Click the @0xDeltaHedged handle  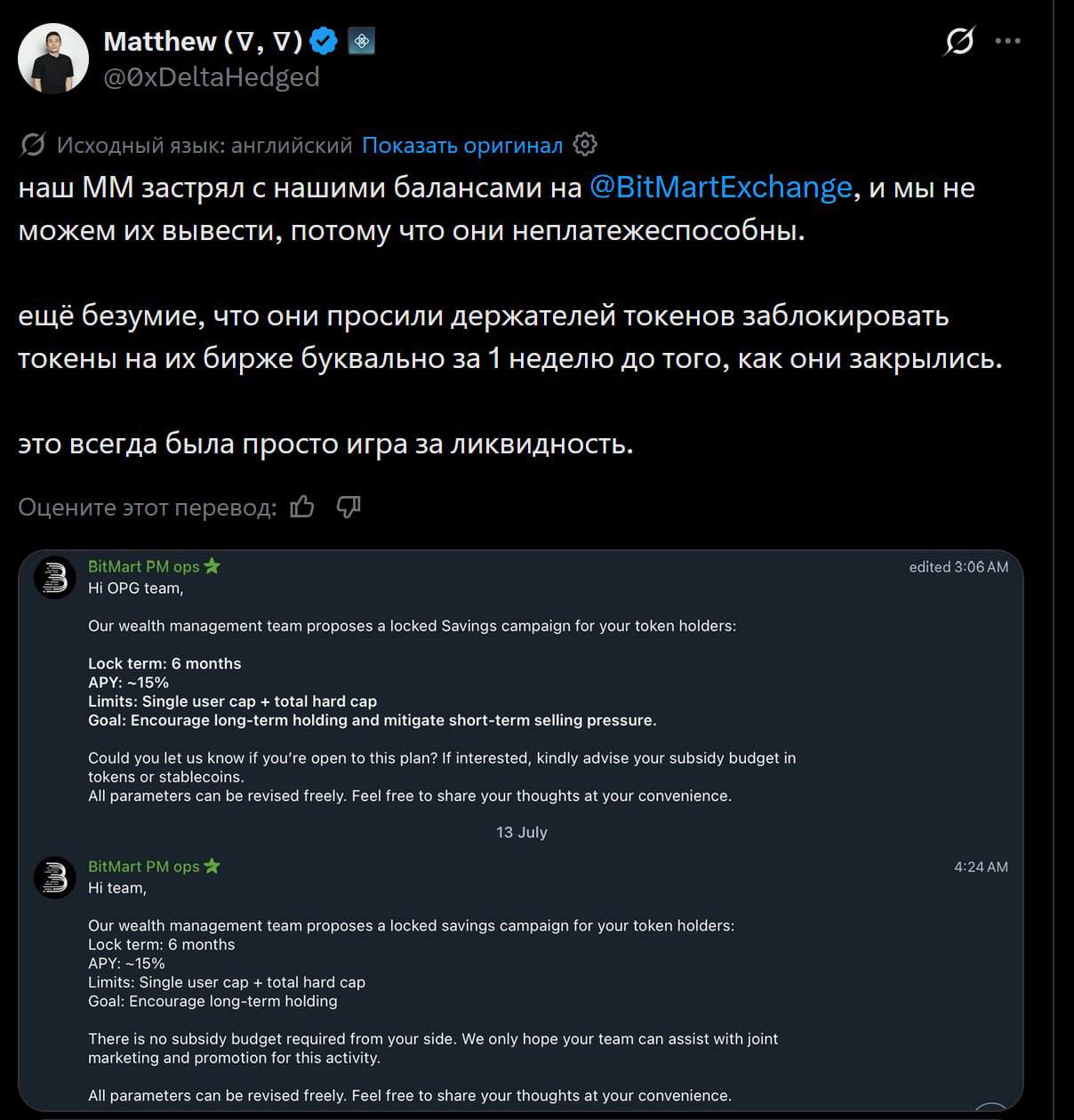tap(212, 77)
